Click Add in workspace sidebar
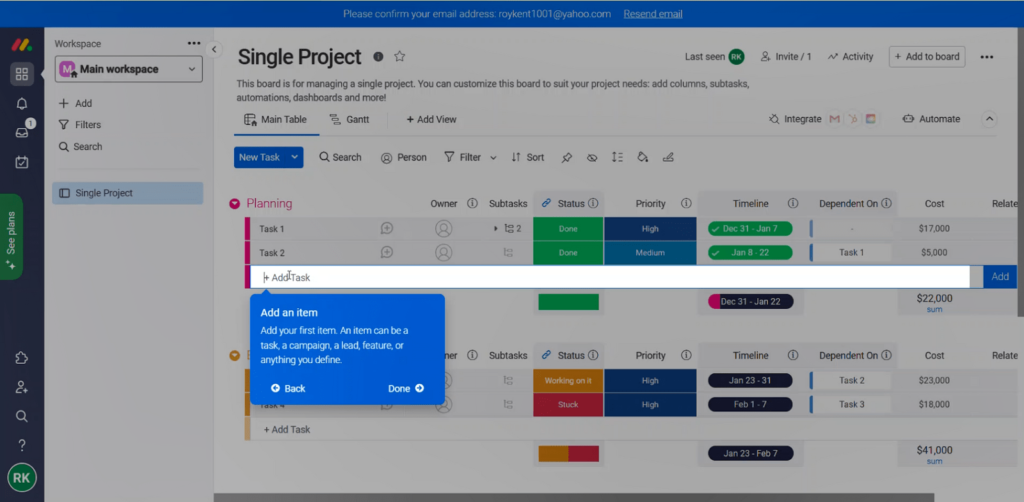Image resolution: width=1024 pixels, height=502 pixels. pyautogui.click(x=76, y=103)
